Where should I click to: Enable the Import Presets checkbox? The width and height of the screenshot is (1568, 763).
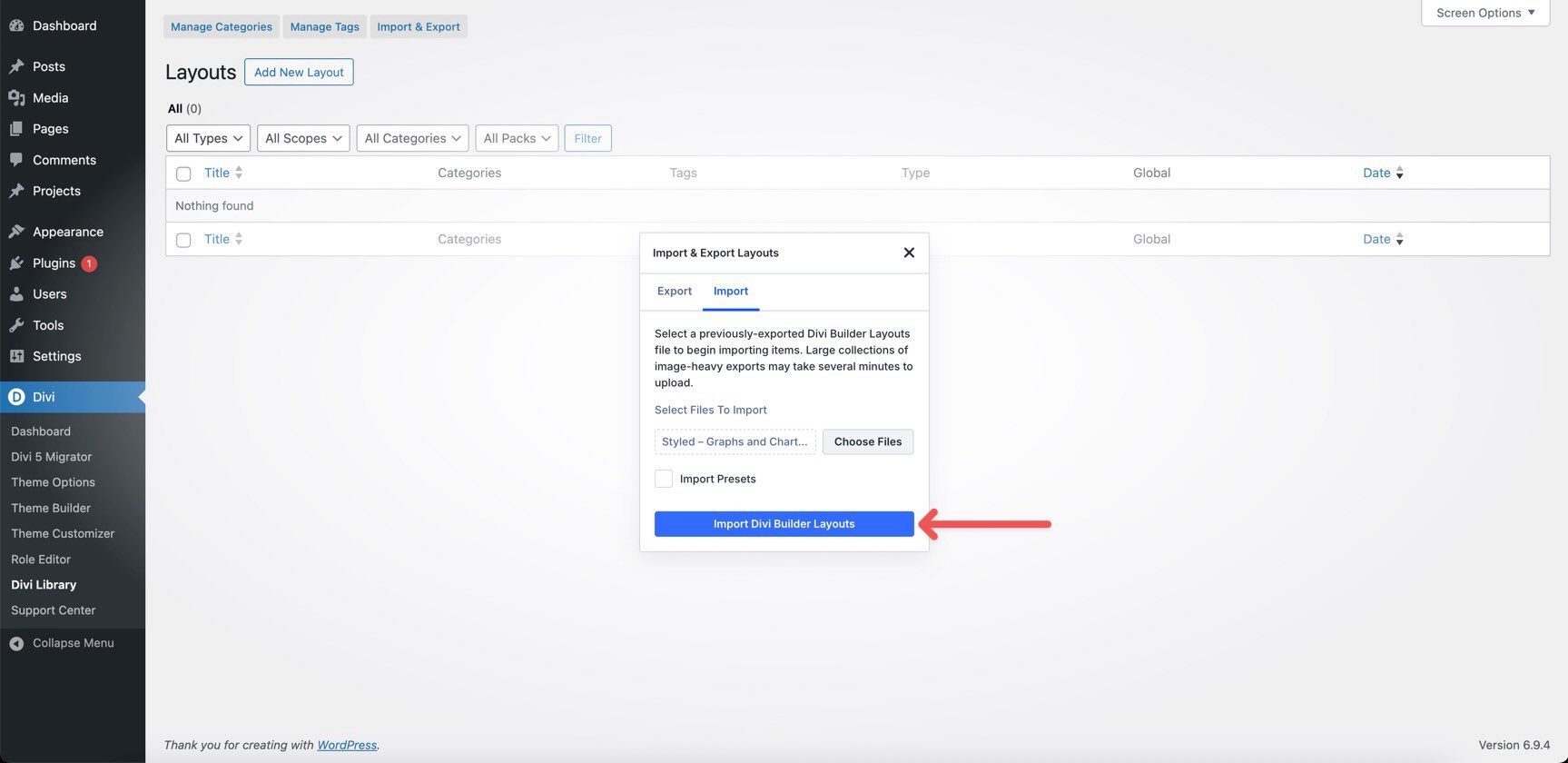tap(664, 479)
